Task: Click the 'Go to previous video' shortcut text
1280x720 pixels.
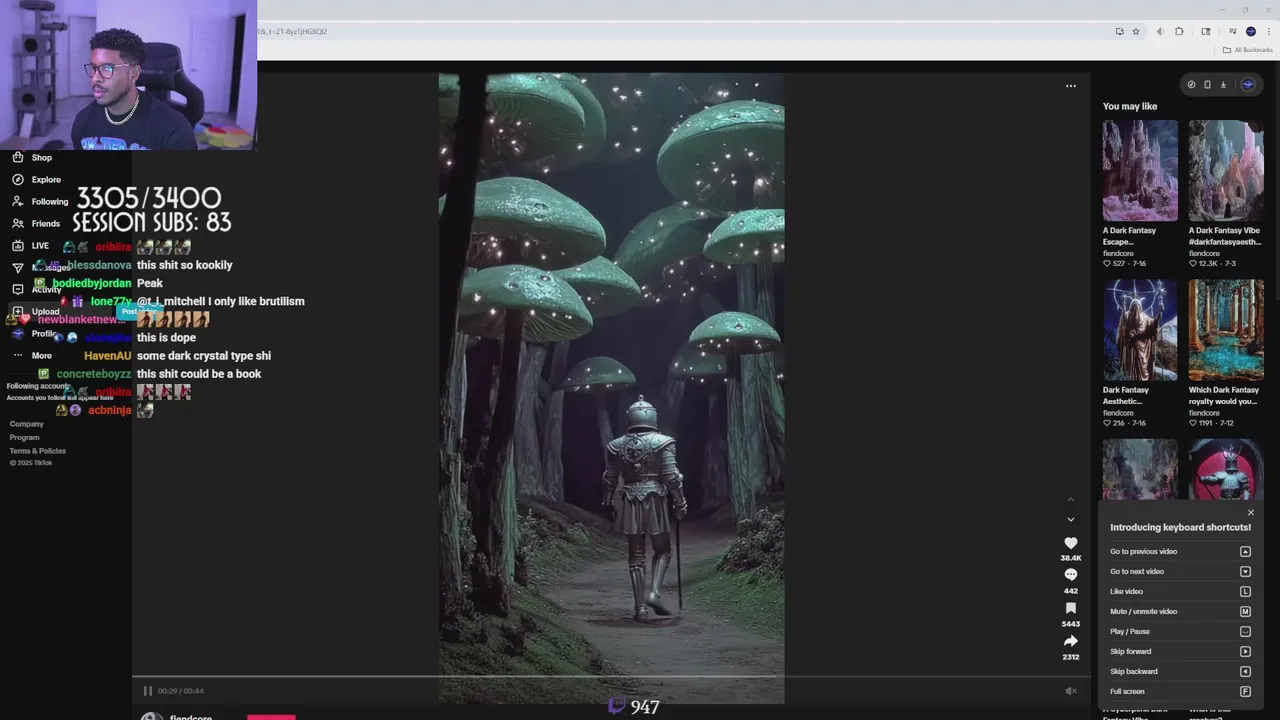Action: [1143, 551]
